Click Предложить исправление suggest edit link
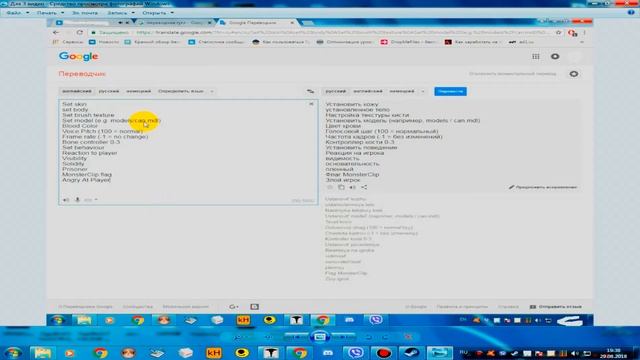This screenshot has width=640, height=360. (543, 187)
